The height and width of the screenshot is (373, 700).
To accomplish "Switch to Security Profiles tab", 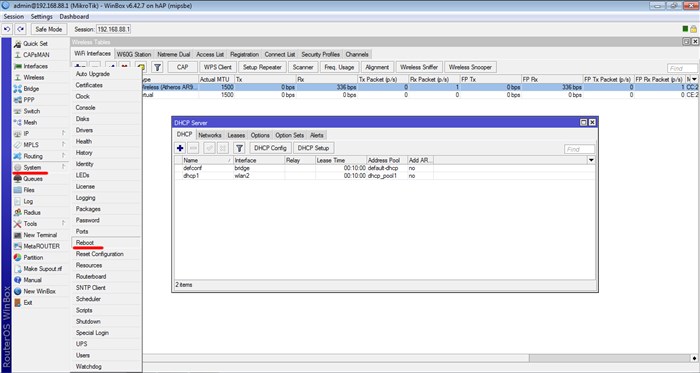I will (321, 54).
